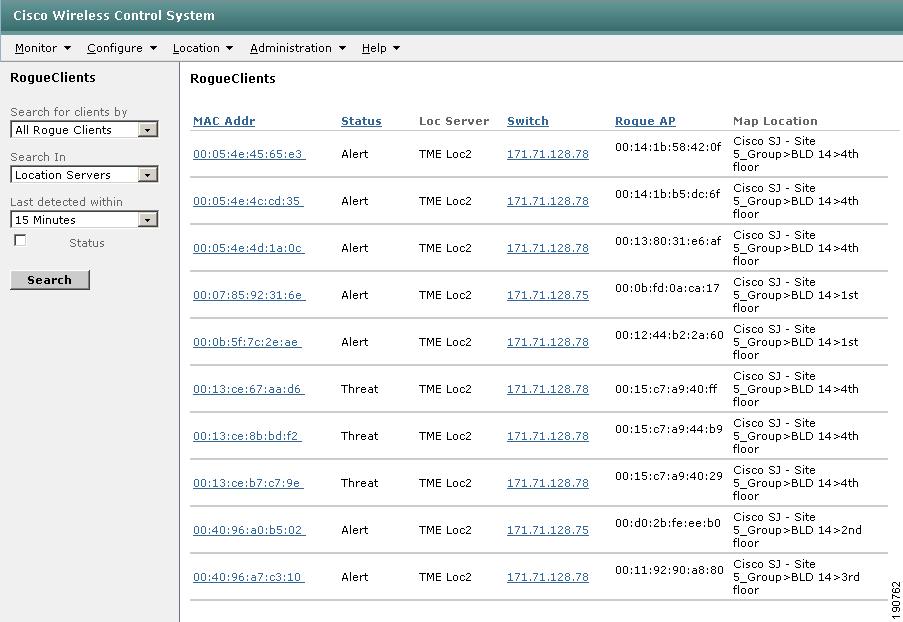This screenshot has height=622, width=903.
Task: Click Threat status of client 00:13:ce:8b:bd:f2
Action: pyautogui.click(x=359, y=436)
